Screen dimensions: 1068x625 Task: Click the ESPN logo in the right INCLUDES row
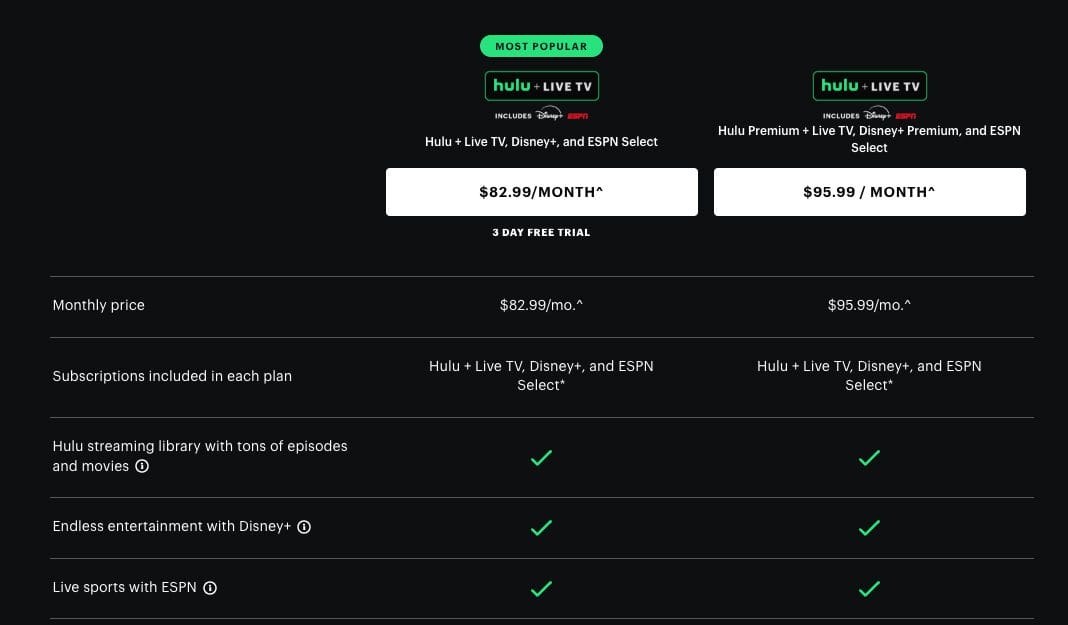pyautogui.click(x=904, y=115)
